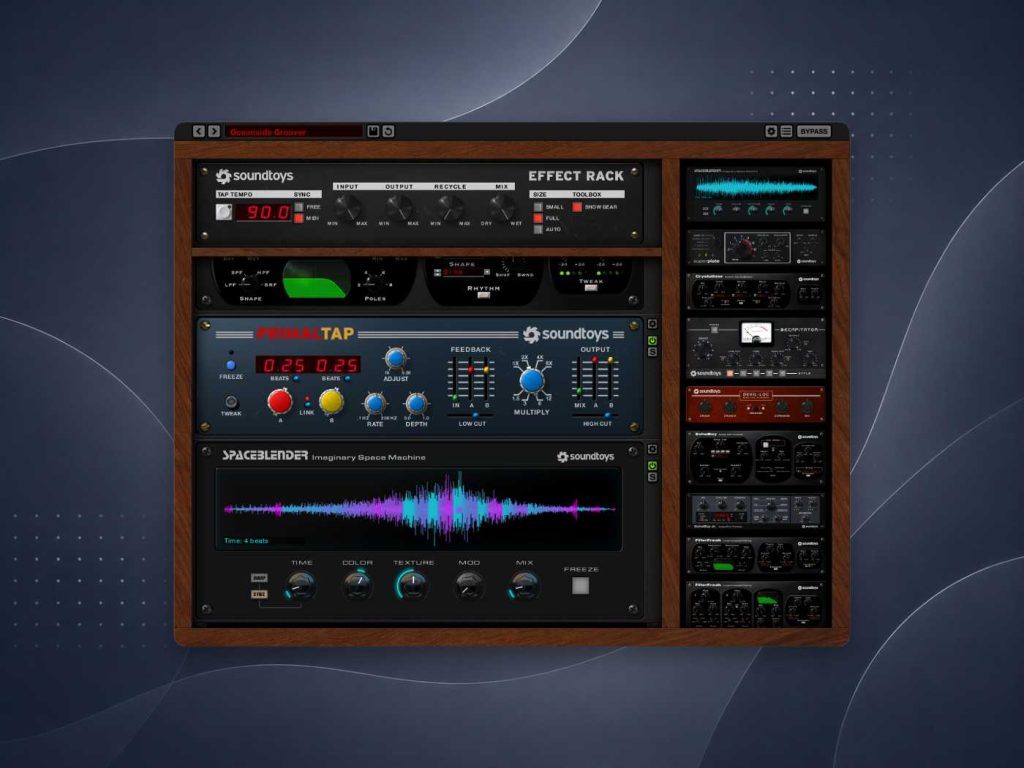Solo the PrimalTap slot
The image size is (1024, 768).
652,352
